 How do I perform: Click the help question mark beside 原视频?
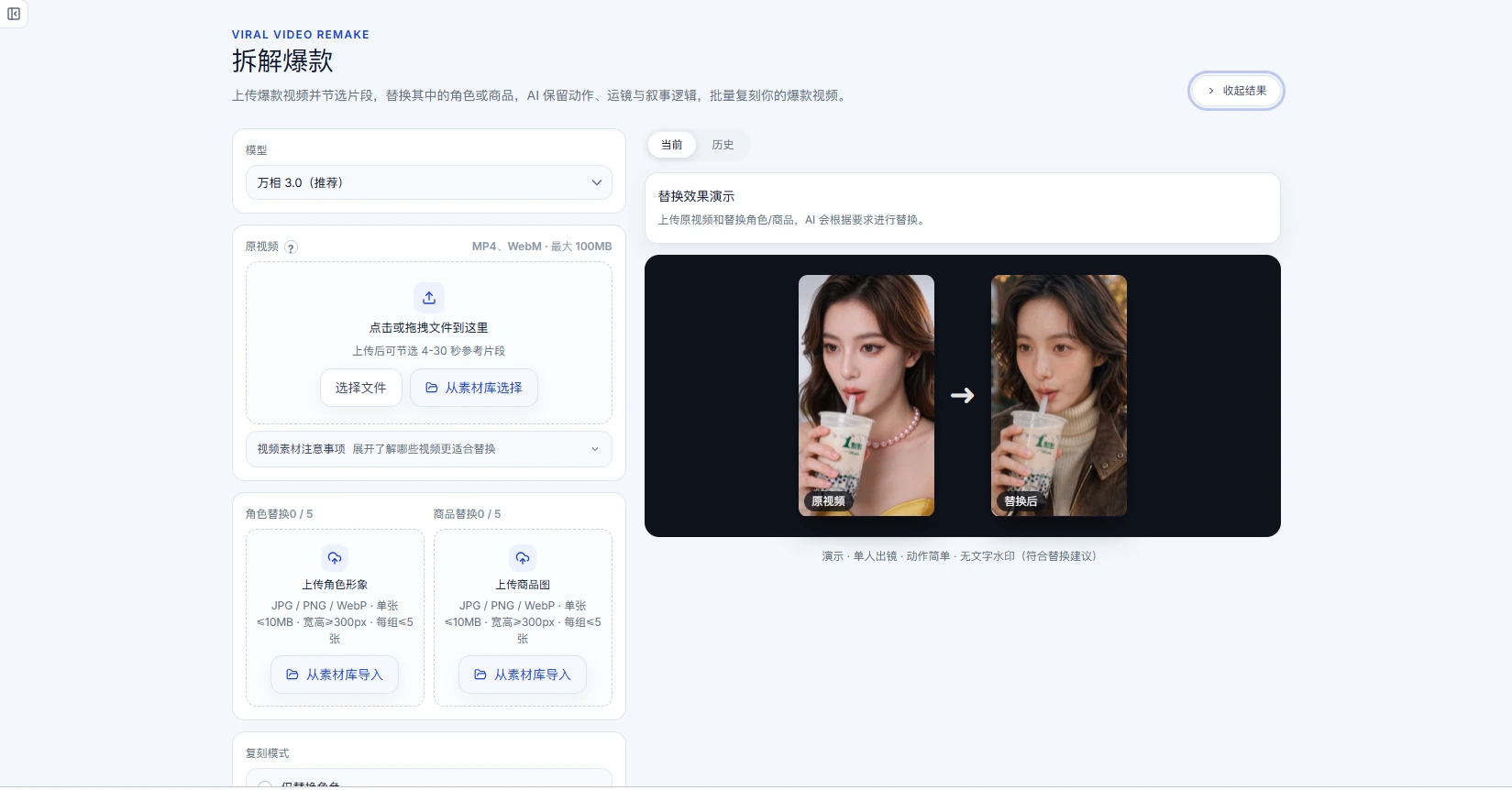291,247
